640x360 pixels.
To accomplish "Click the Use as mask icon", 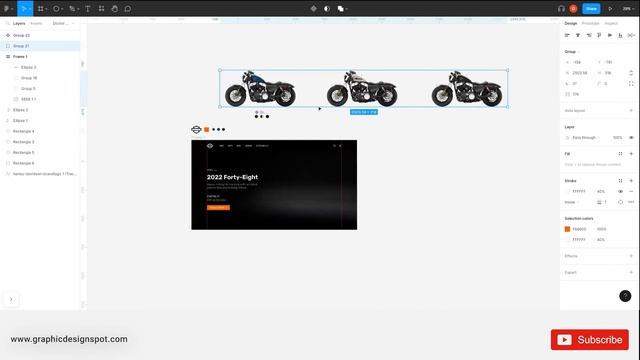I will click(327, 9).
